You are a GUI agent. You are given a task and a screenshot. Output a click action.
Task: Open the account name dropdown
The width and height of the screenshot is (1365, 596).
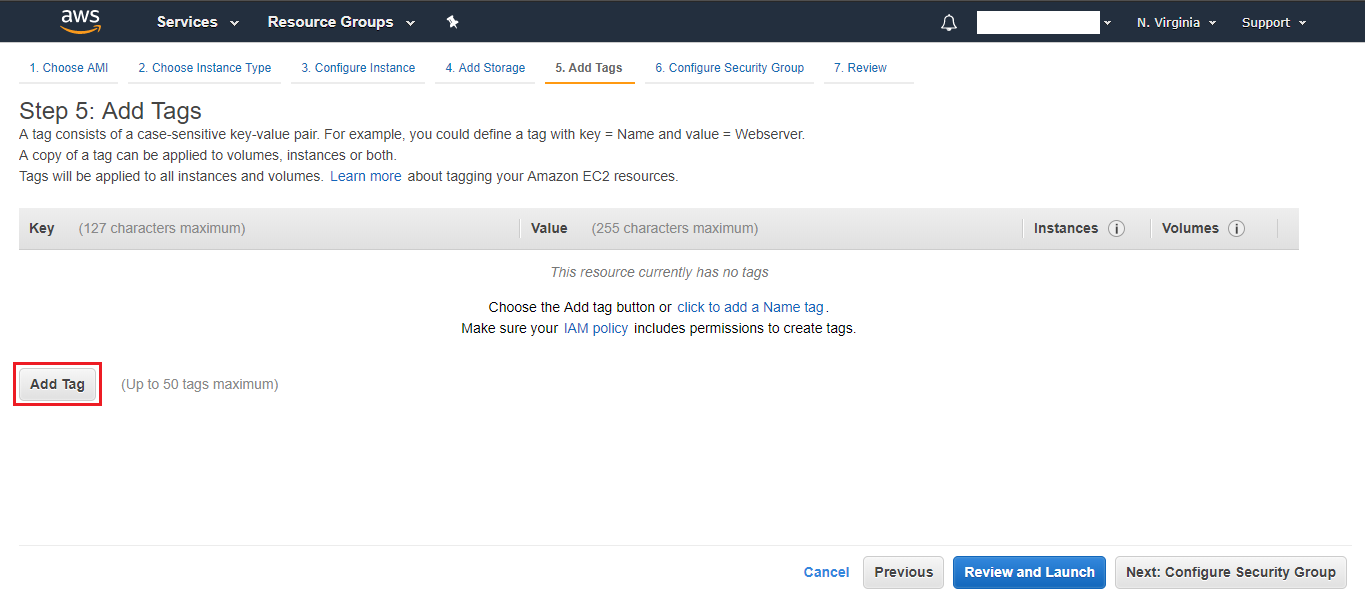[x=1045, y=23]
